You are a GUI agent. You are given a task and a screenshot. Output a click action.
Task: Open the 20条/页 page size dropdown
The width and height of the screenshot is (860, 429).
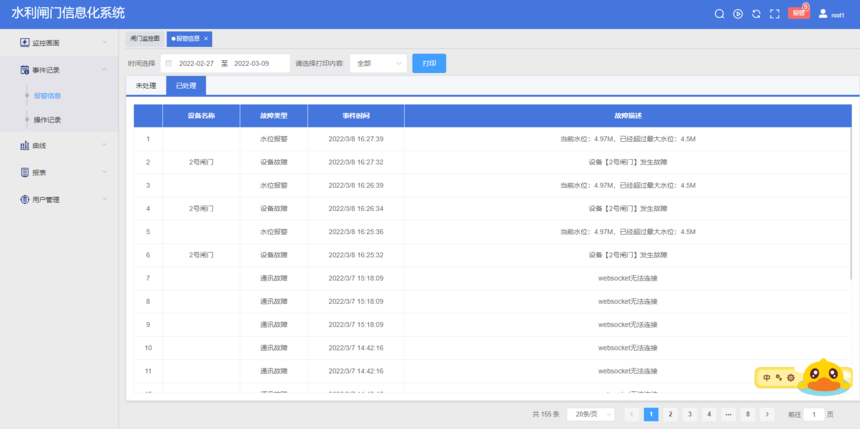[590, 414]
